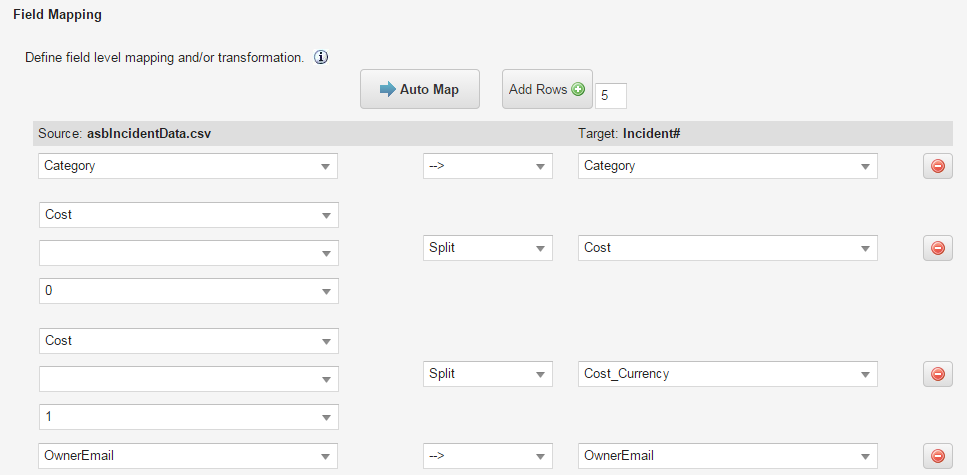Open the empty delimiter dropdown under first Cost

pyautogui.click(x=188, y=253)
